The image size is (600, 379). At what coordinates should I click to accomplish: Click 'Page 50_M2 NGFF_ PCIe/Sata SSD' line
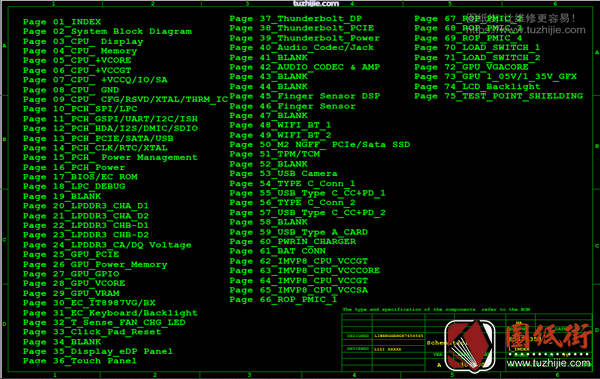point(320,145)
